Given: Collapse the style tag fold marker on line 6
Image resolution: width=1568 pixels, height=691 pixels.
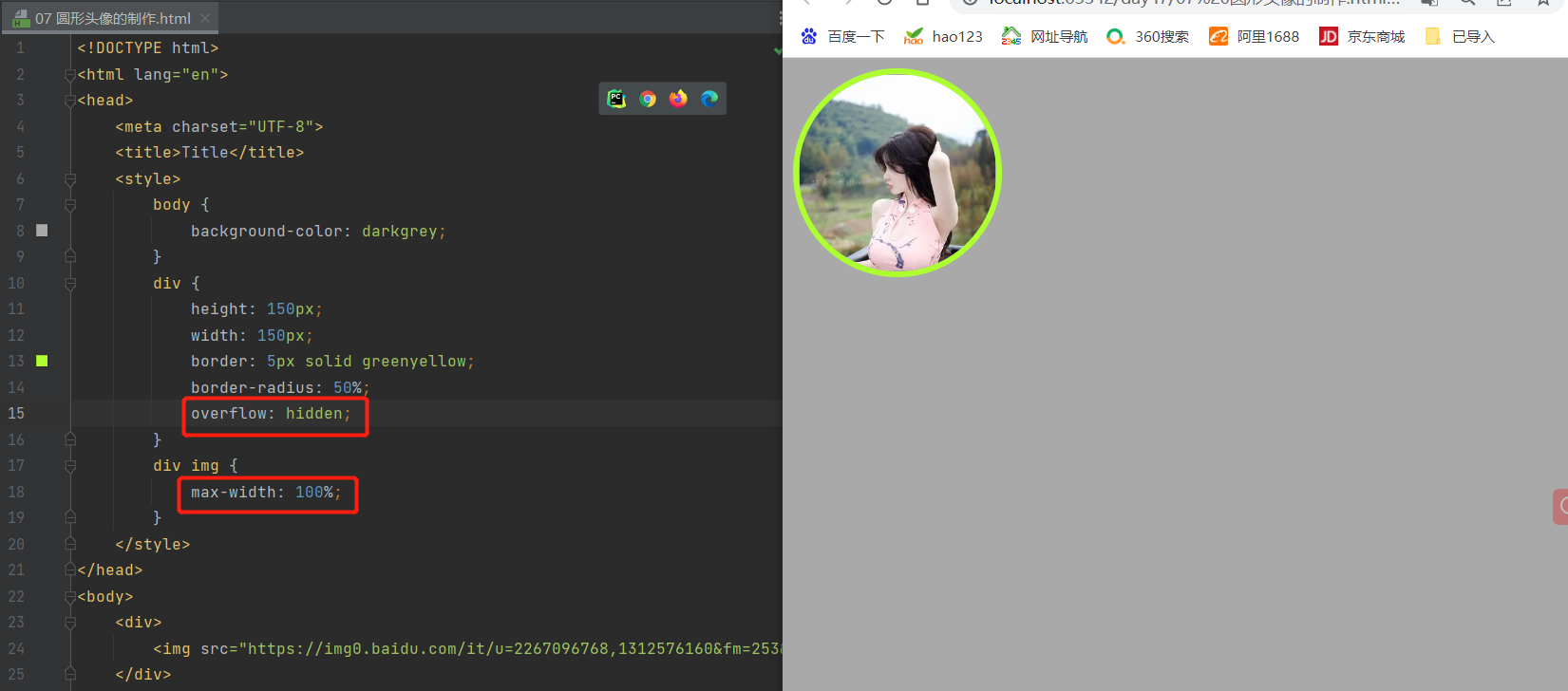Looking at the screenshot, I should click(x=70, y=178).
